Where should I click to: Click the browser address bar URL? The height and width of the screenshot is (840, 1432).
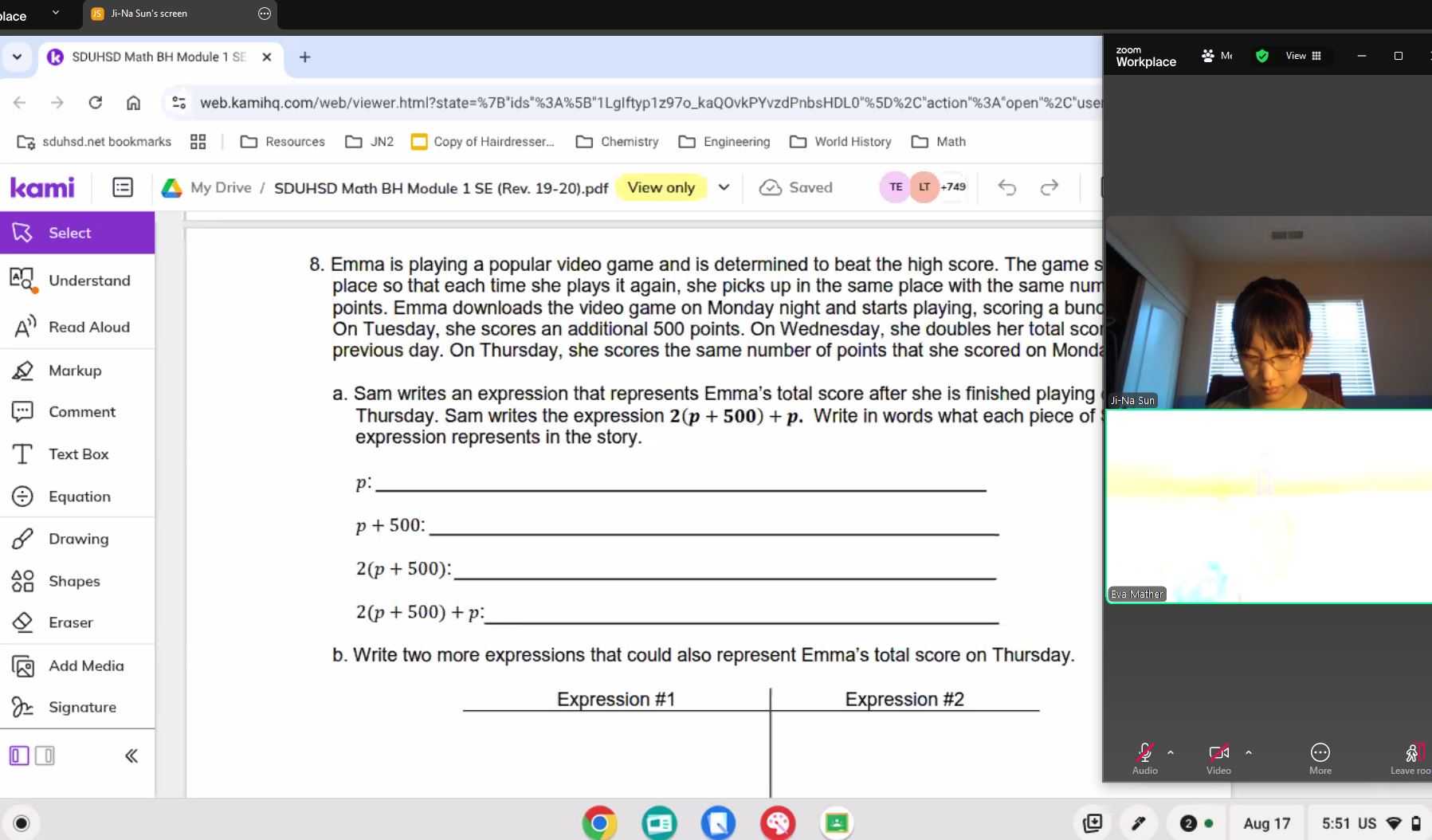click(638, 103)
